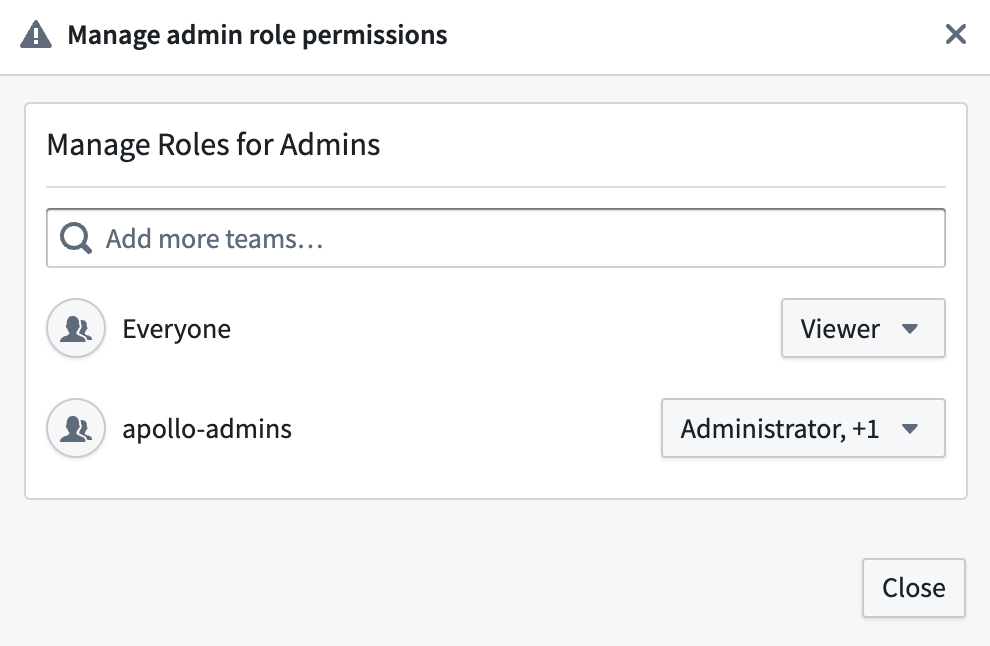The height and width of the screenshot is (646, 990).
Task: Open the Viewer role dropdown for Everyone
Action: 863,328
